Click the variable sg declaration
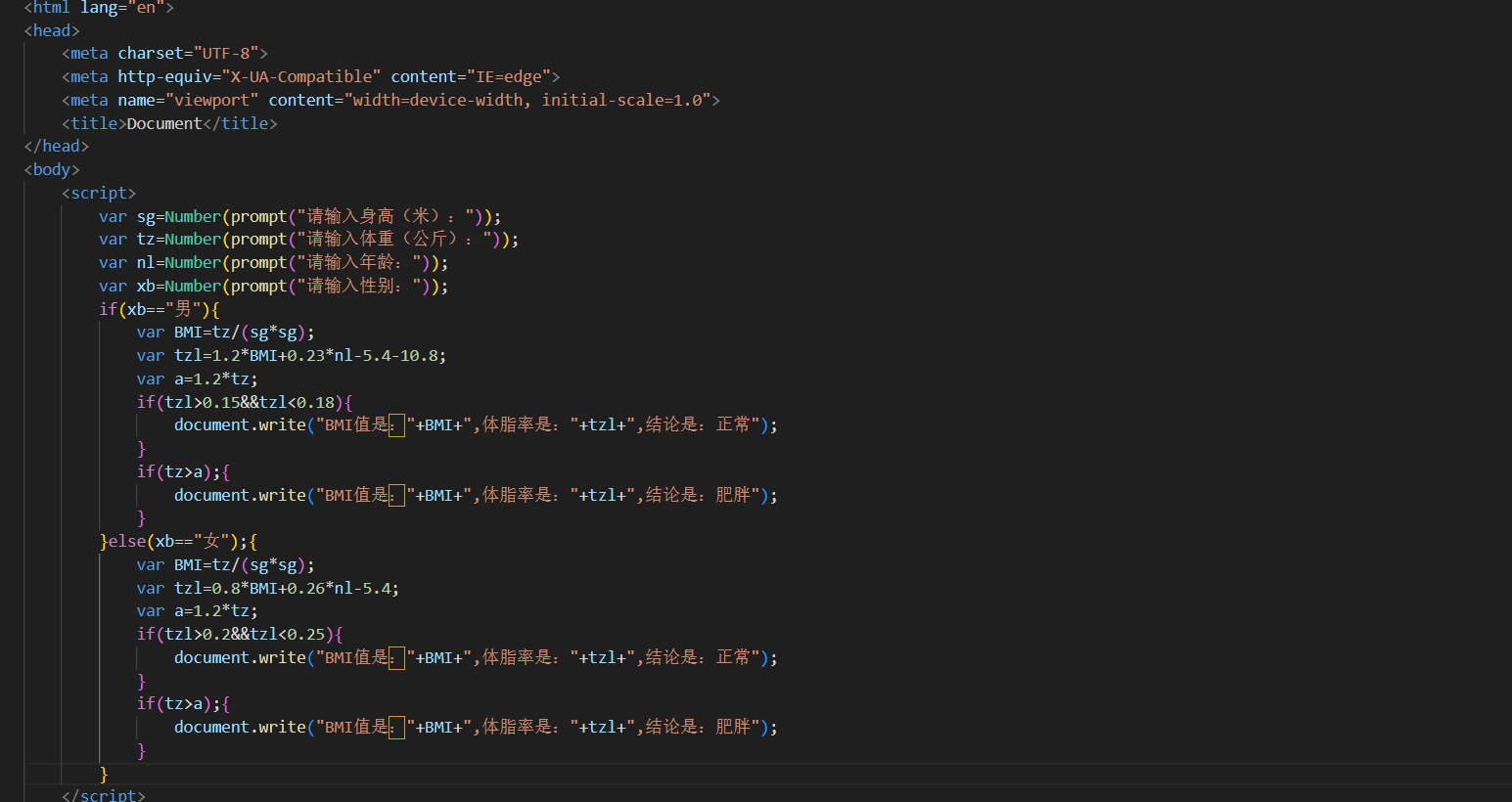 pyautogui.click(x=299, y=216)
